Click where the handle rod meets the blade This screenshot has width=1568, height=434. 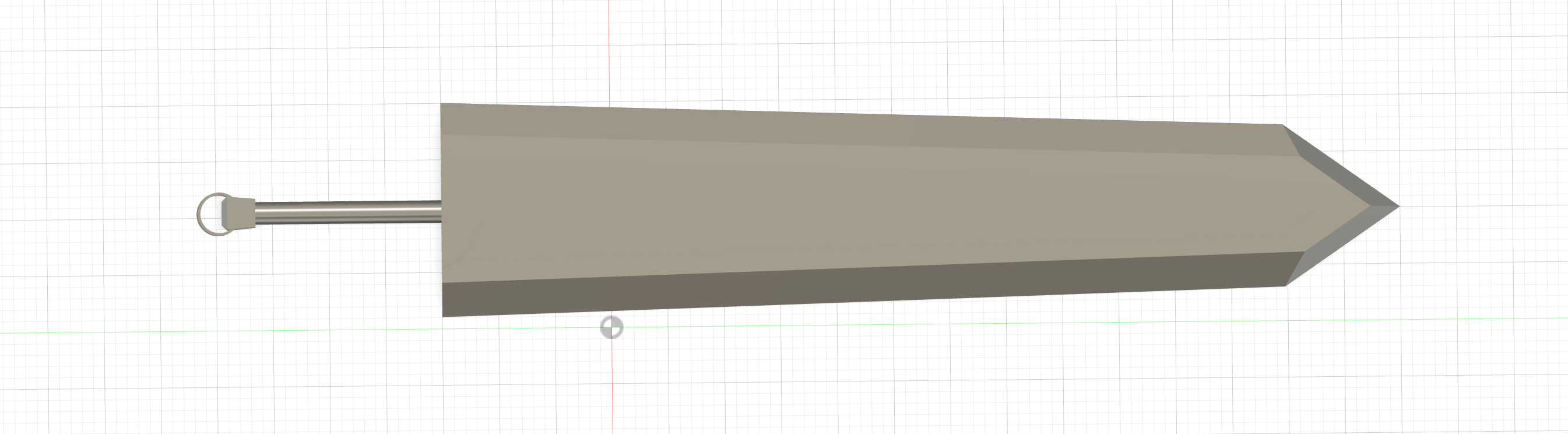coord(441,211)
